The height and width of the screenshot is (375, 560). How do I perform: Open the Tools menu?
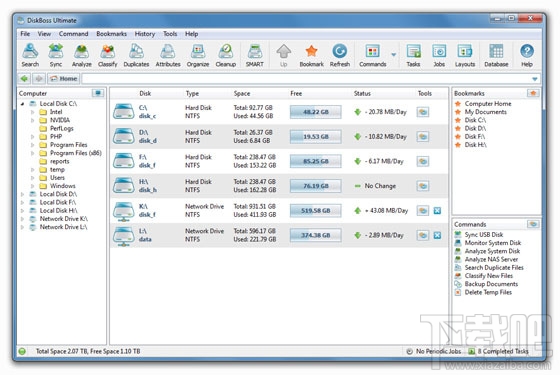(x=170, y=34)
